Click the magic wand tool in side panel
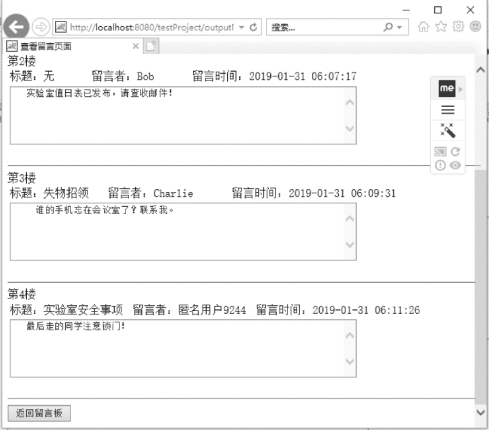The width and height of the screenshot is (489, 430). 448,130
